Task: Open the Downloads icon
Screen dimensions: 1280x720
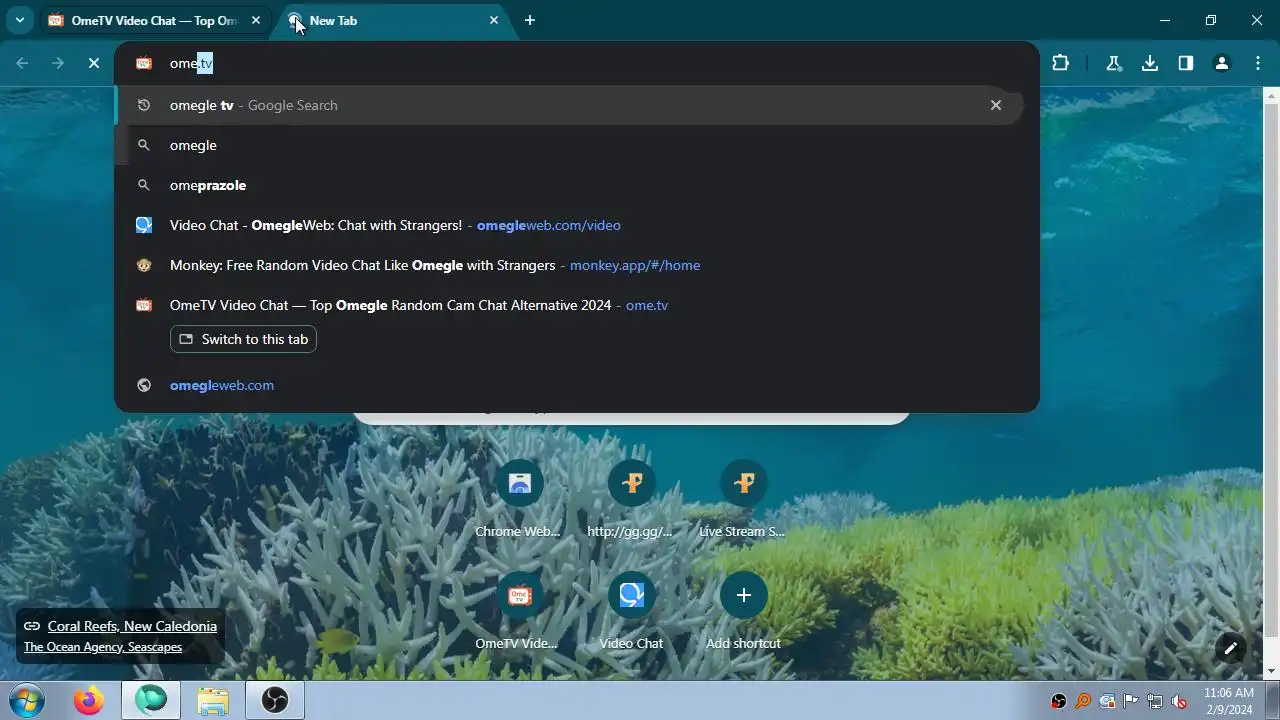Action: 1150,63
